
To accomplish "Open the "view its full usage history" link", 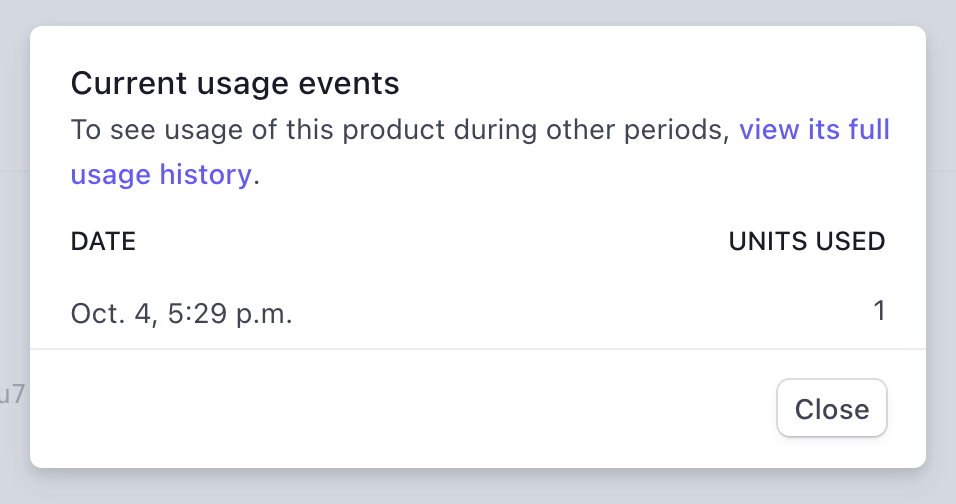I will pos(814,131).
